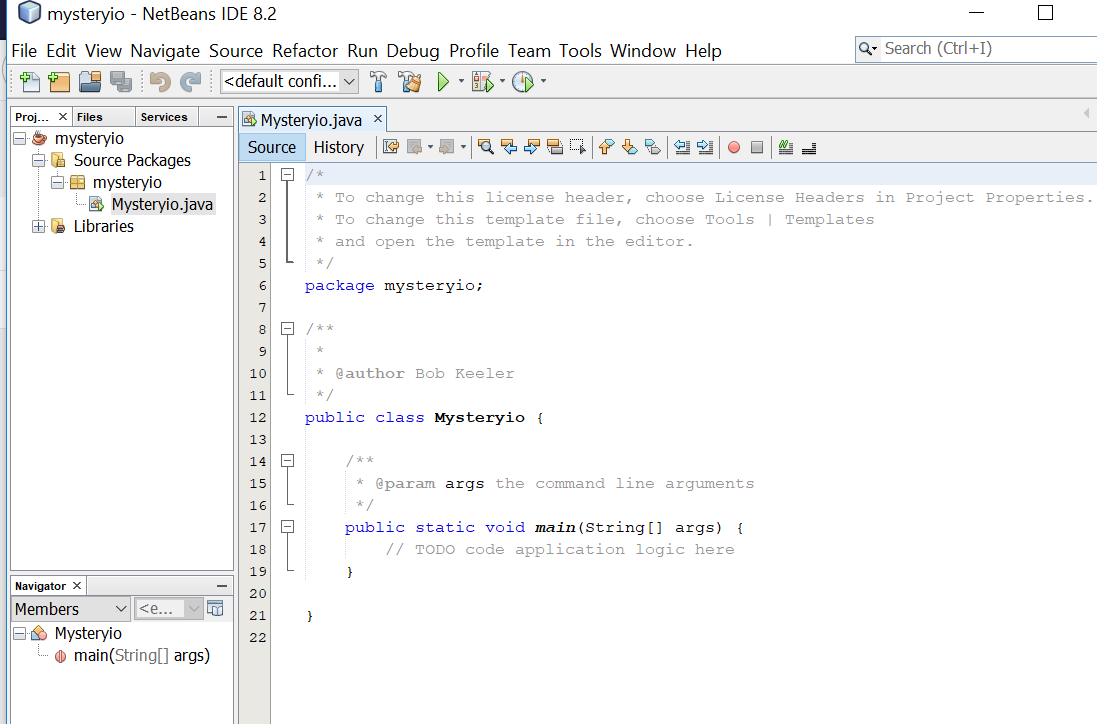1097x724 pixels.
Task: Collapse the mysteryio project node
Action: (x=20, y=139)
